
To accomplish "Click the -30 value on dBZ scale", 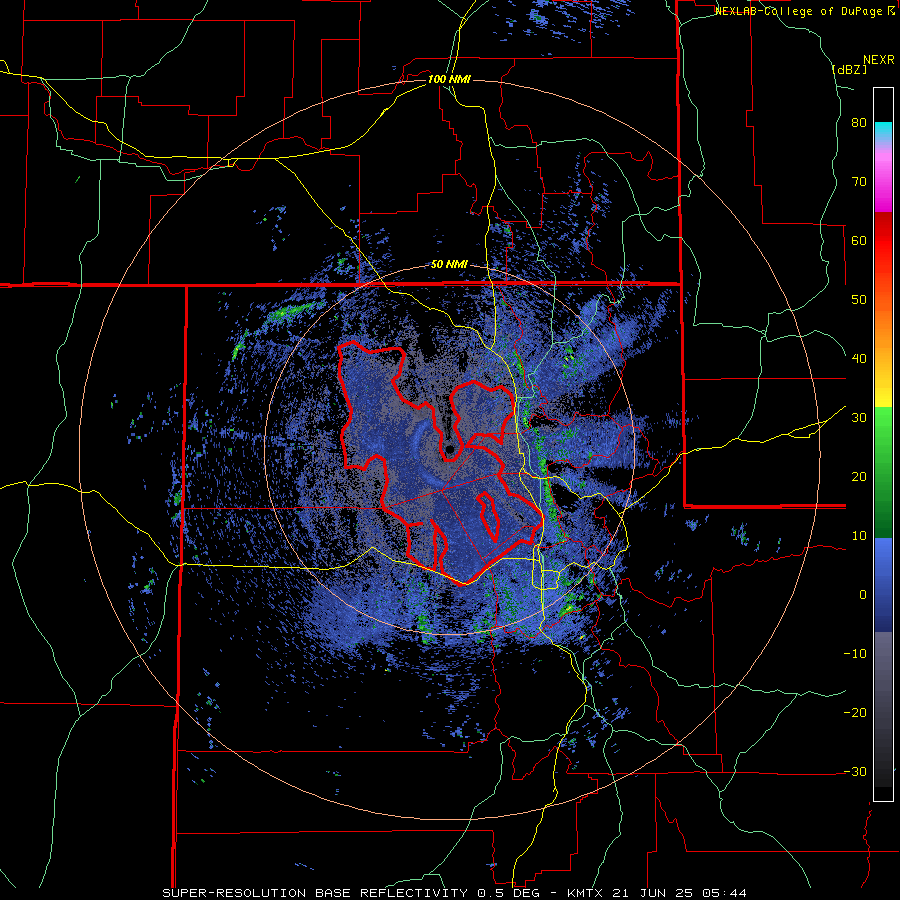I will (x=855, y=772).
